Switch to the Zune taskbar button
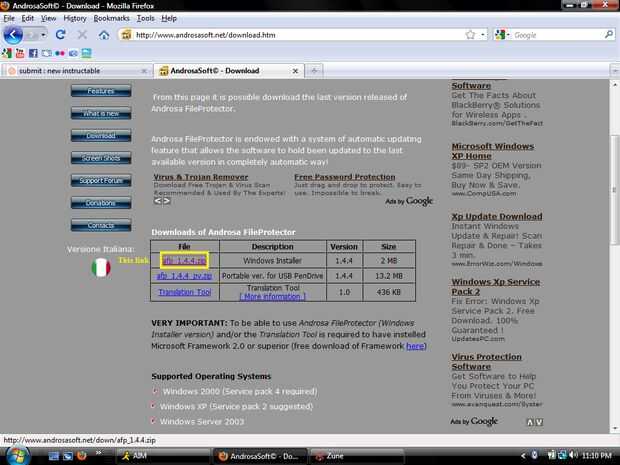620x465 pixels. (x=357, y=456)
